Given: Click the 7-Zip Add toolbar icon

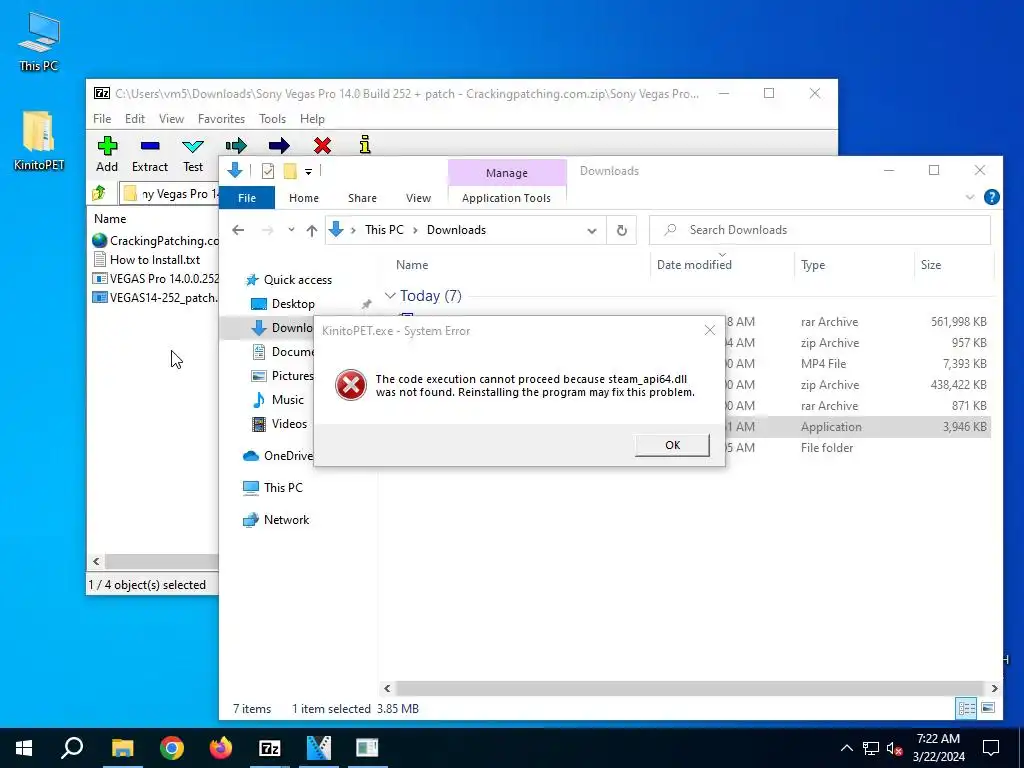Looking at the screenshot, I should 107,145.
